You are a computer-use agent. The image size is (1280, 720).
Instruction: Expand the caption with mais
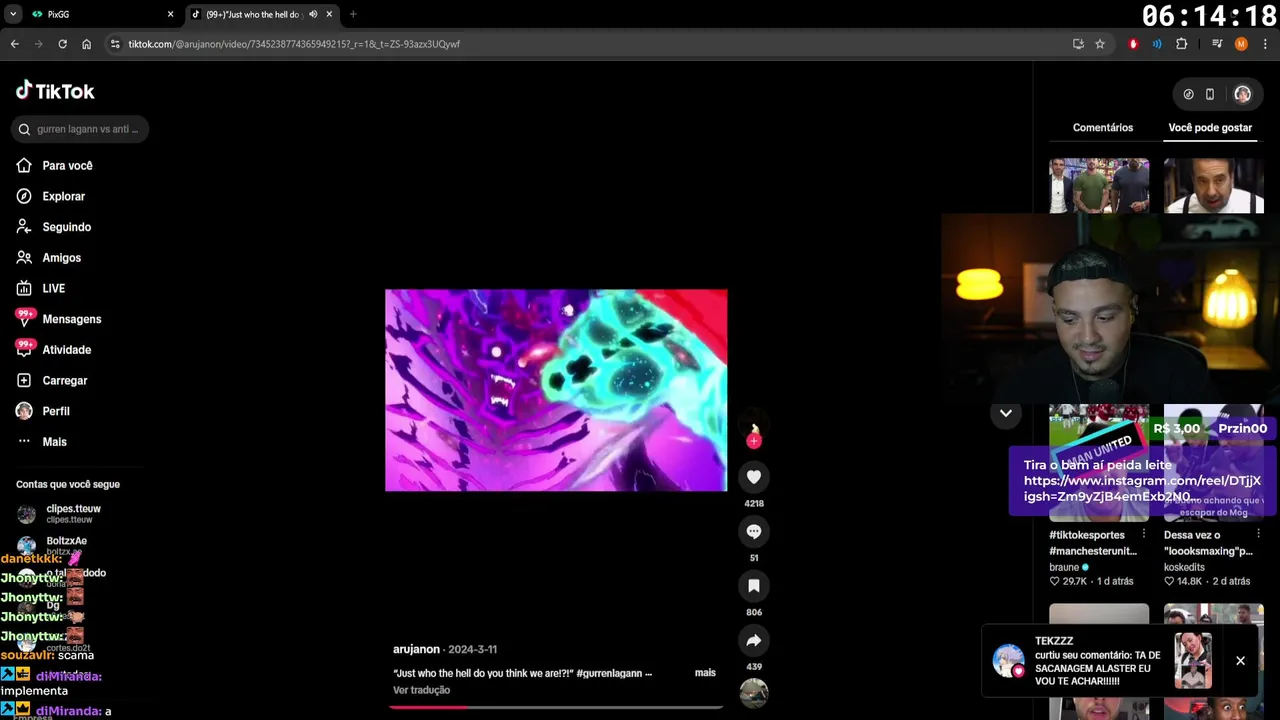[x=705, y=673]
